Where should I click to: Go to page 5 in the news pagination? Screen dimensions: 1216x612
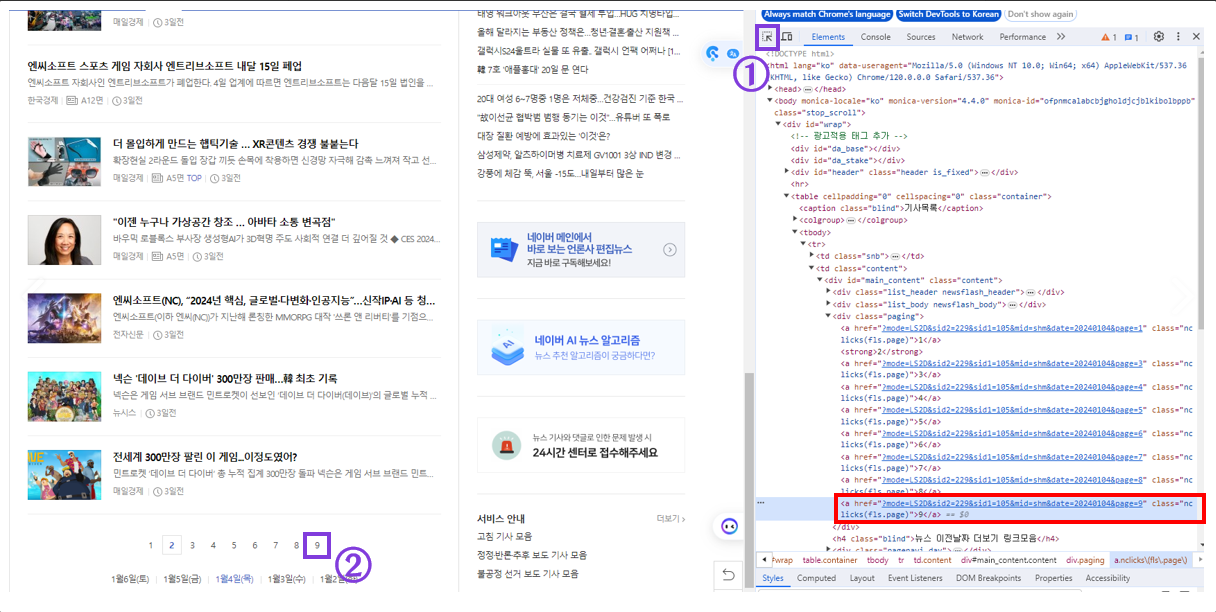pos(234,545)
